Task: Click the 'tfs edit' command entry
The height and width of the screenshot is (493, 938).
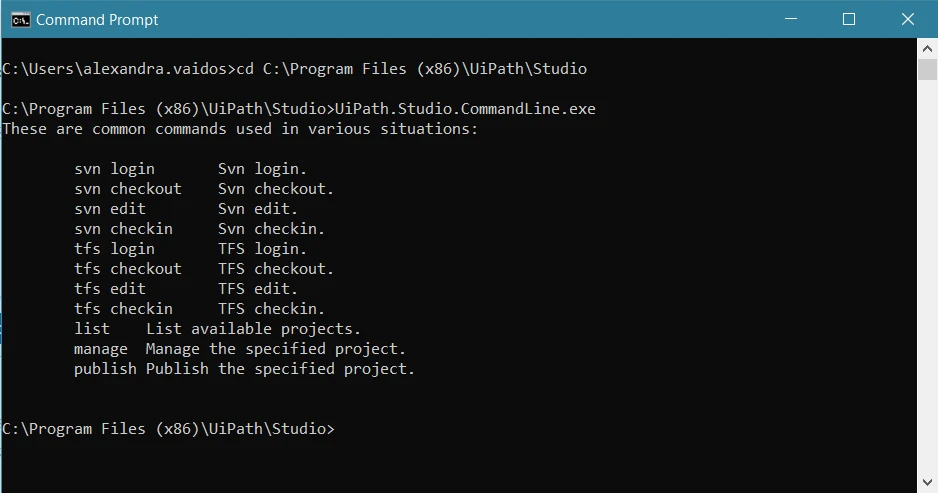Action: [x=109, y=288]
